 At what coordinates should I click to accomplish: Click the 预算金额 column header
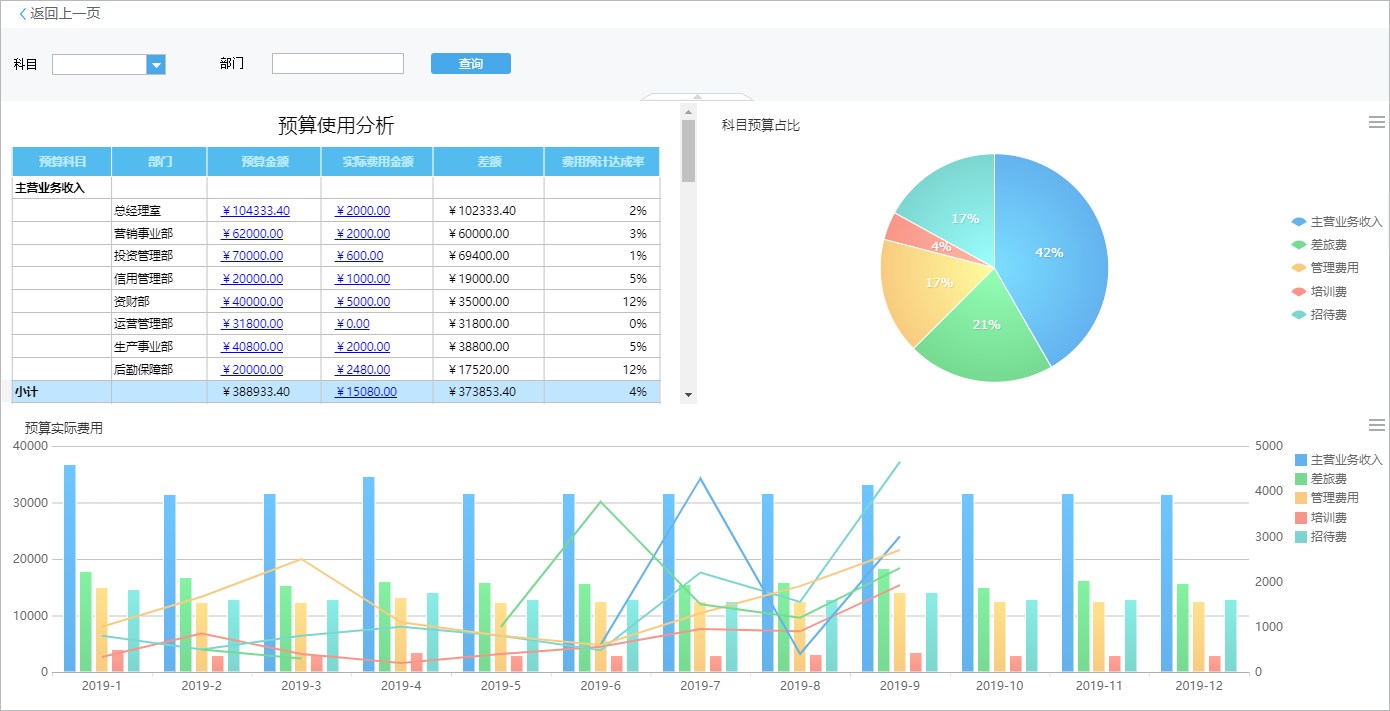click(264, 161)
